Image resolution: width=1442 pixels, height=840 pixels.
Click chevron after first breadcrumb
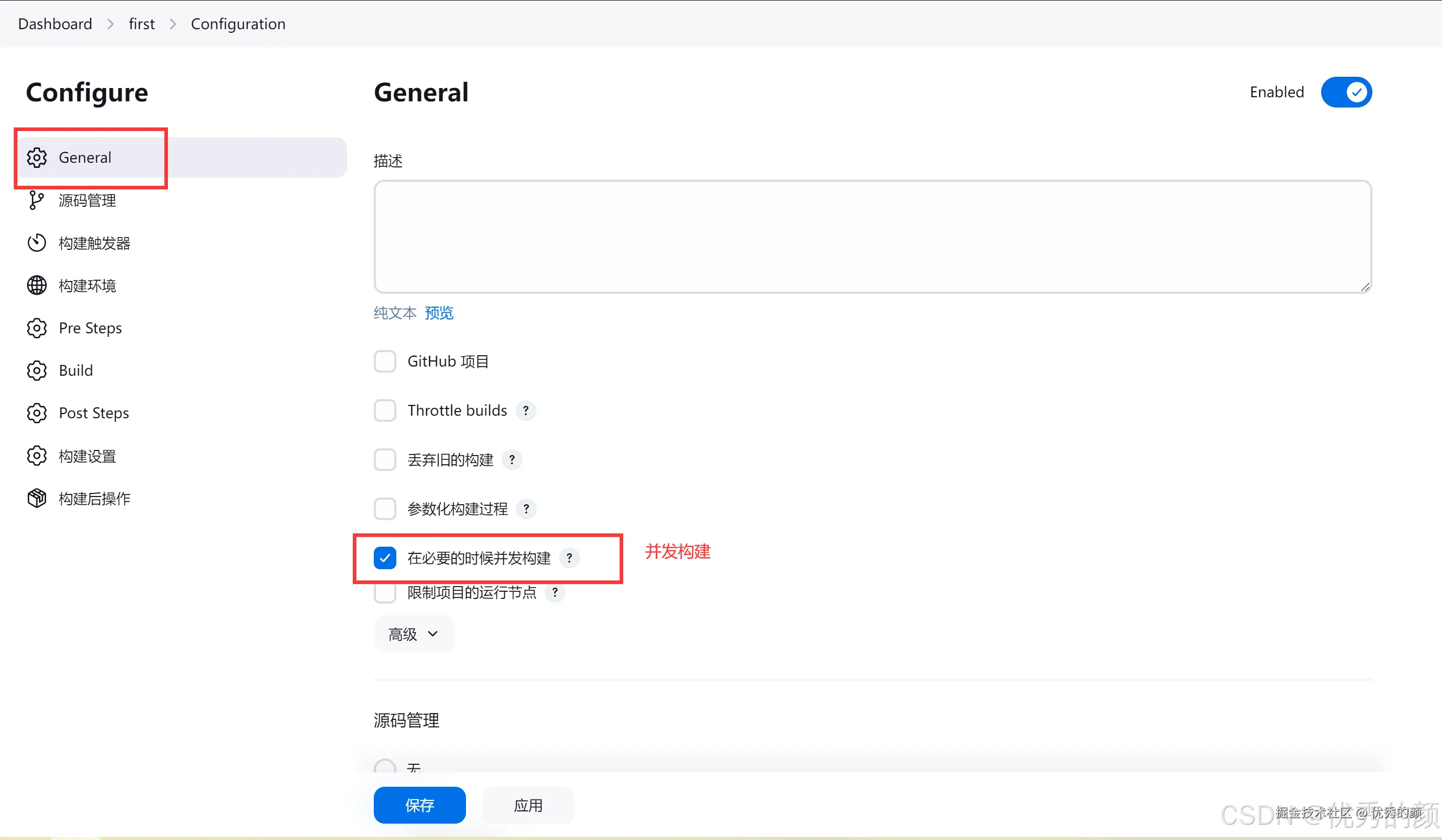173,24
